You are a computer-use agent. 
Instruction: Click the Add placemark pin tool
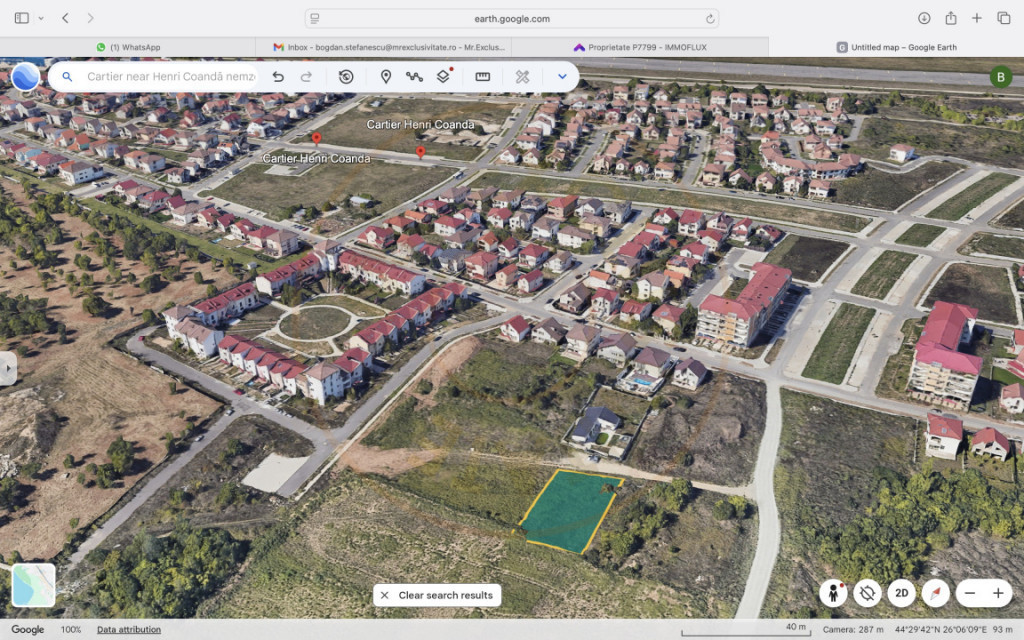[386, 76]
